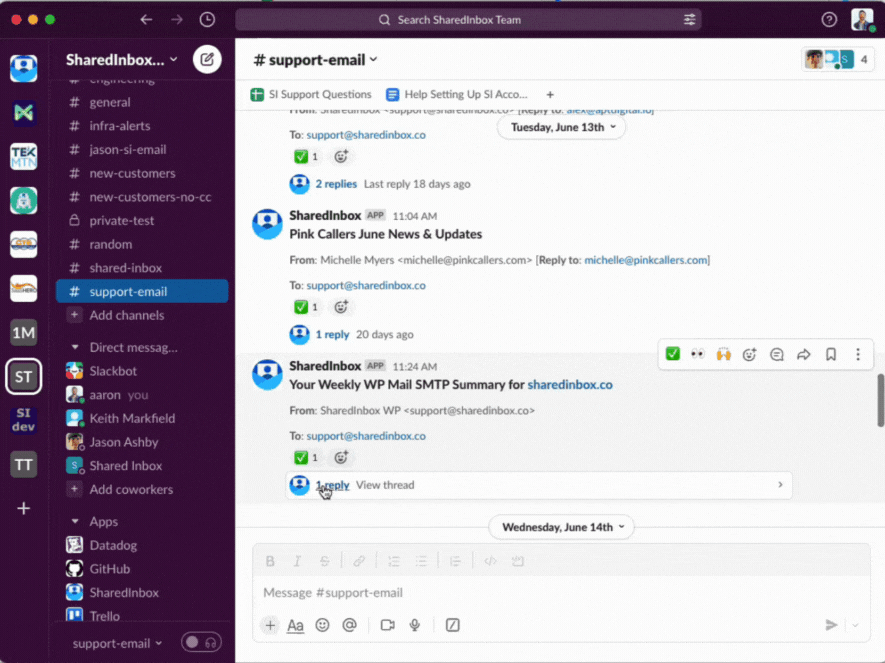This screenshot has width=885, height=663.
Task: Insert inline code formatting
Action: pyautogui.click(x=490, y=561)
